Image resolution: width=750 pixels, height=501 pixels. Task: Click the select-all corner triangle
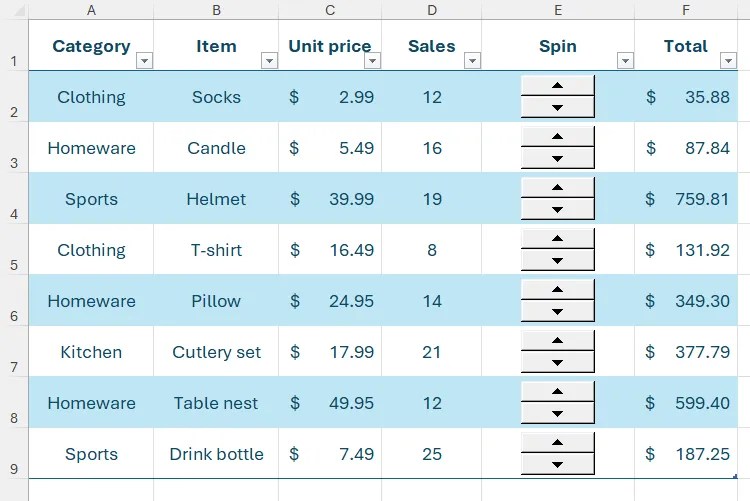click(18, 11)
